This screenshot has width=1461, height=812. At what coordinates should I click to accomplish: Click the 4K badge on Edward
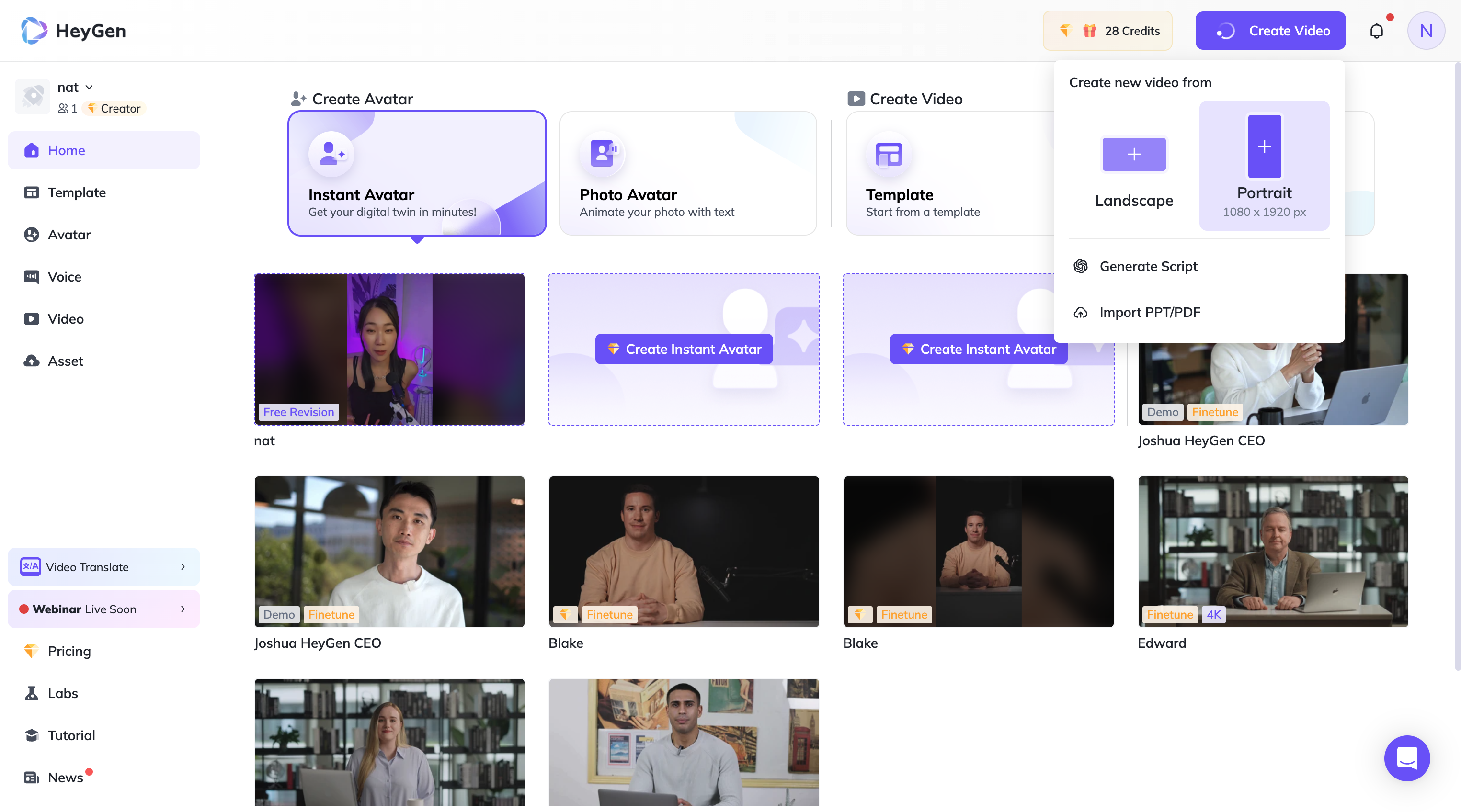click(1213, 615)
